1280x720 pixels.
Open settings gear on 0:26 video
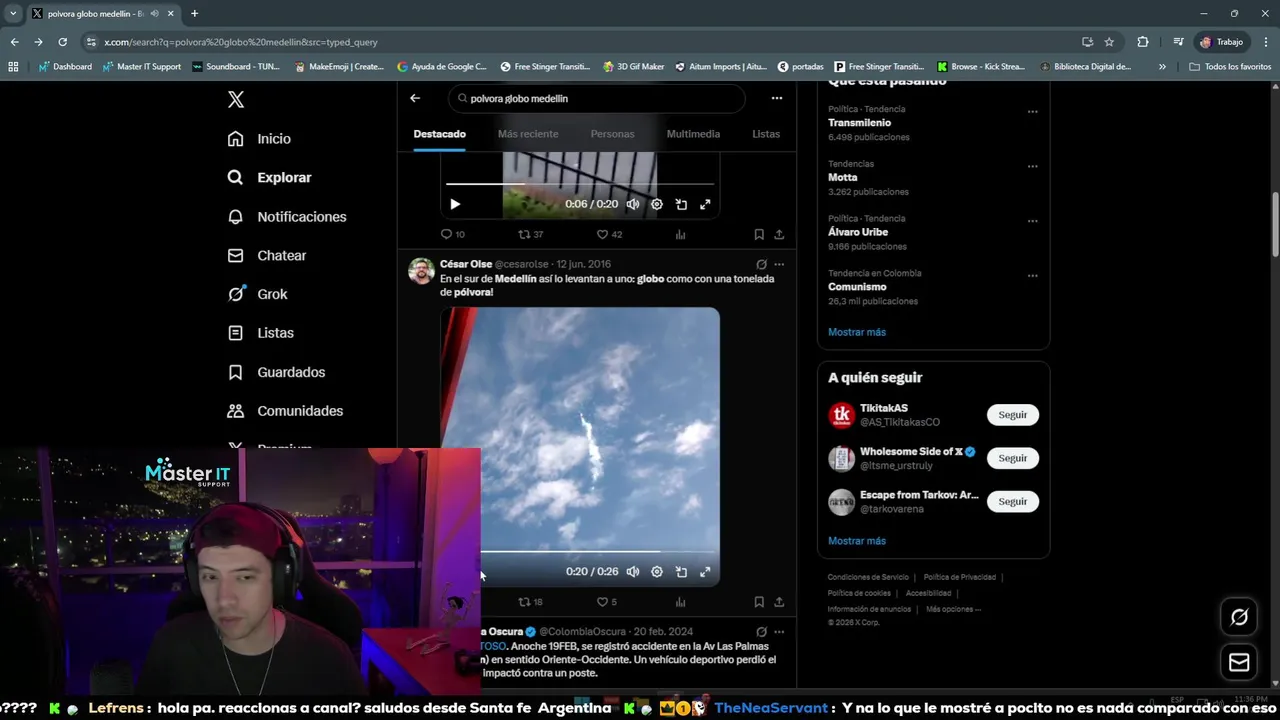tap(657, 572)
